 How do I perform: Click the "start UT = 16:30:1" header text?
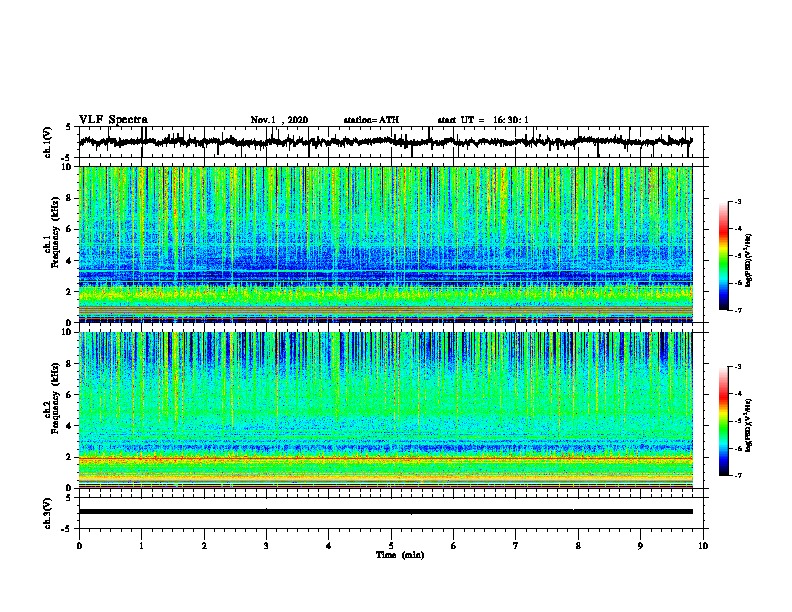tap(483, 120)
